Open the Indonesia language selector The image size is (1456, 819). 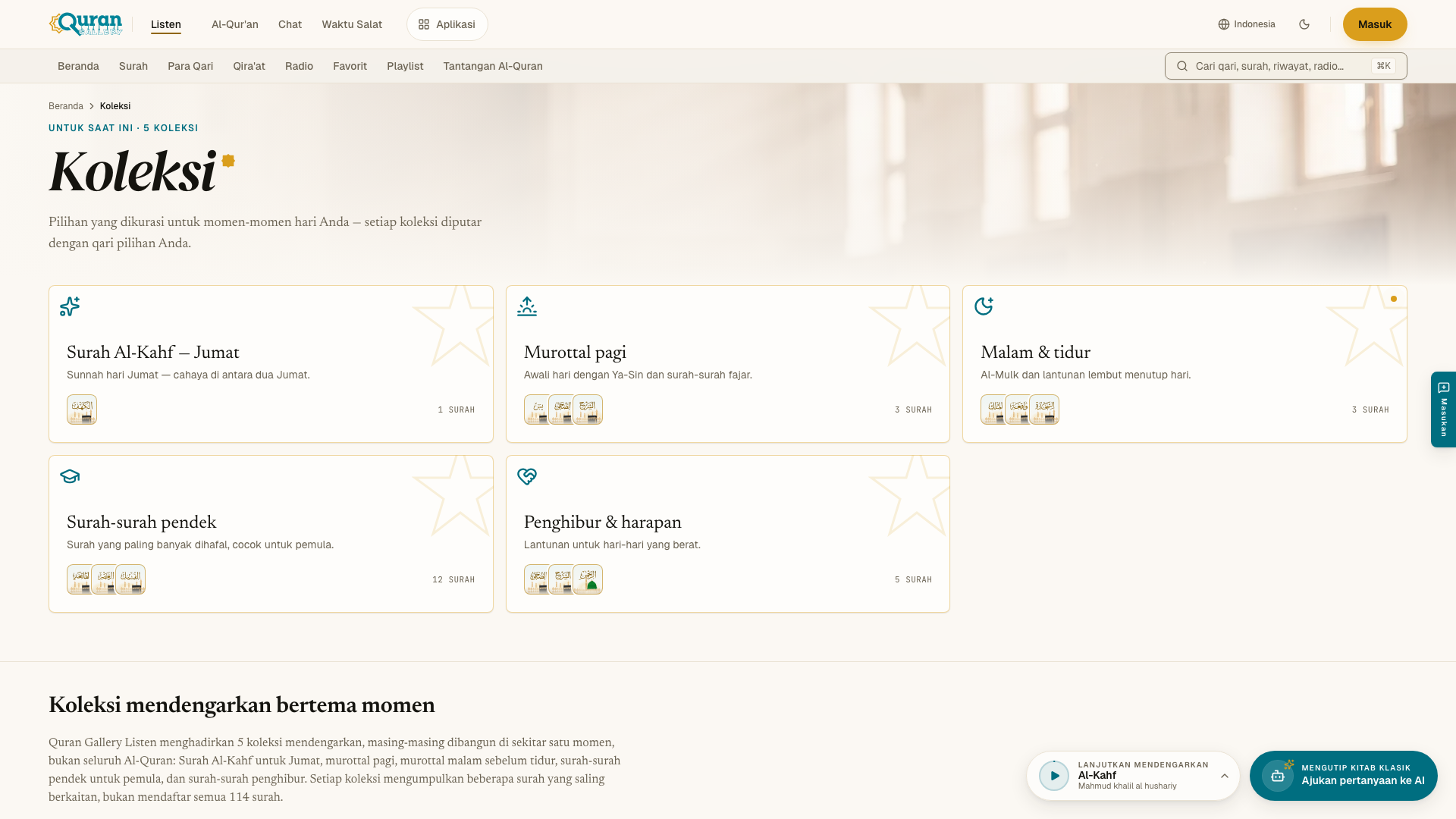(x=1247, y=24)
